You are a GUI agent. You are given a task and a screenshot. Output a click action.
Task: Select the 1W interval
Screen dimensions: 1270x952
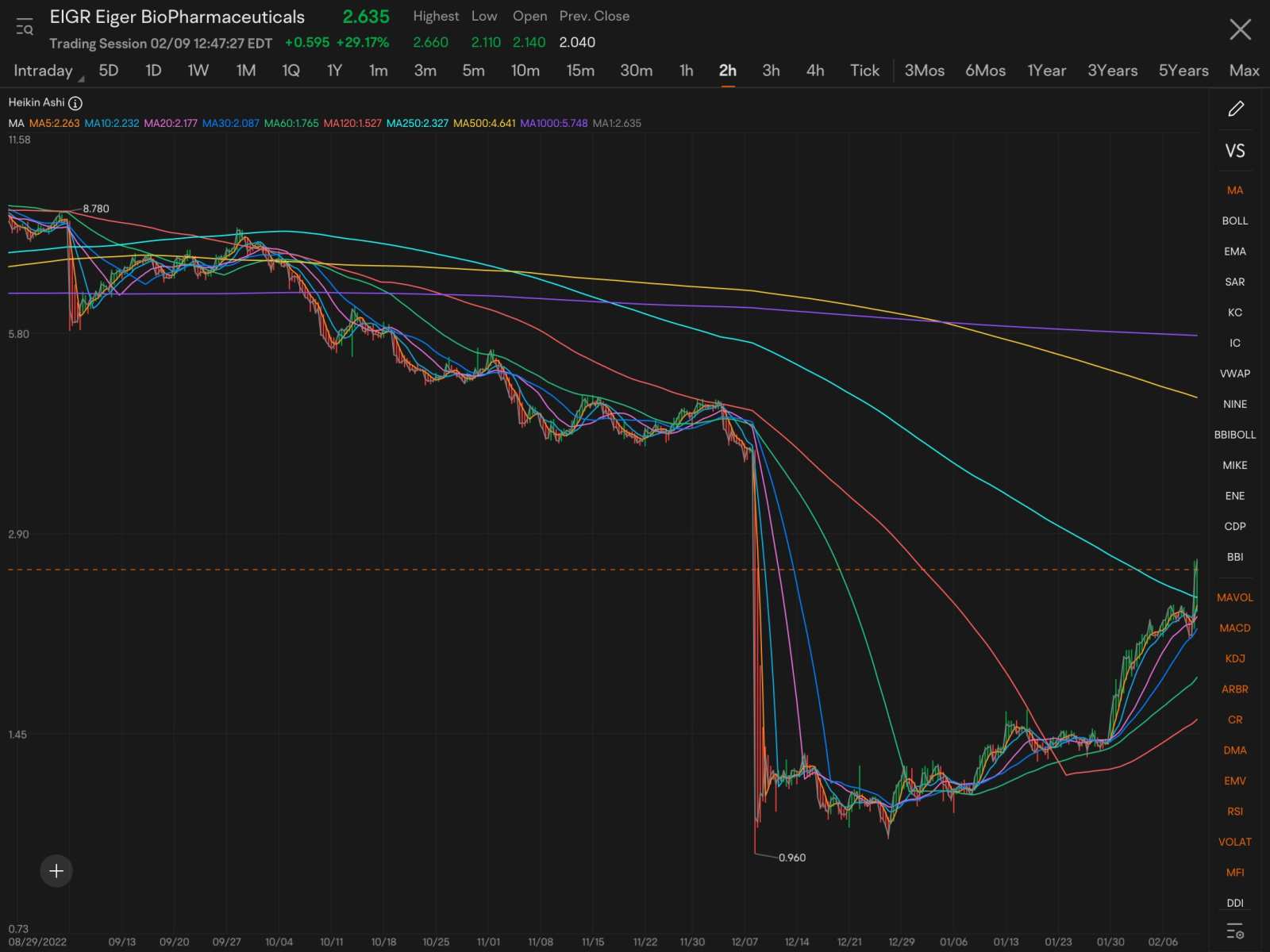tap(198, 71)
